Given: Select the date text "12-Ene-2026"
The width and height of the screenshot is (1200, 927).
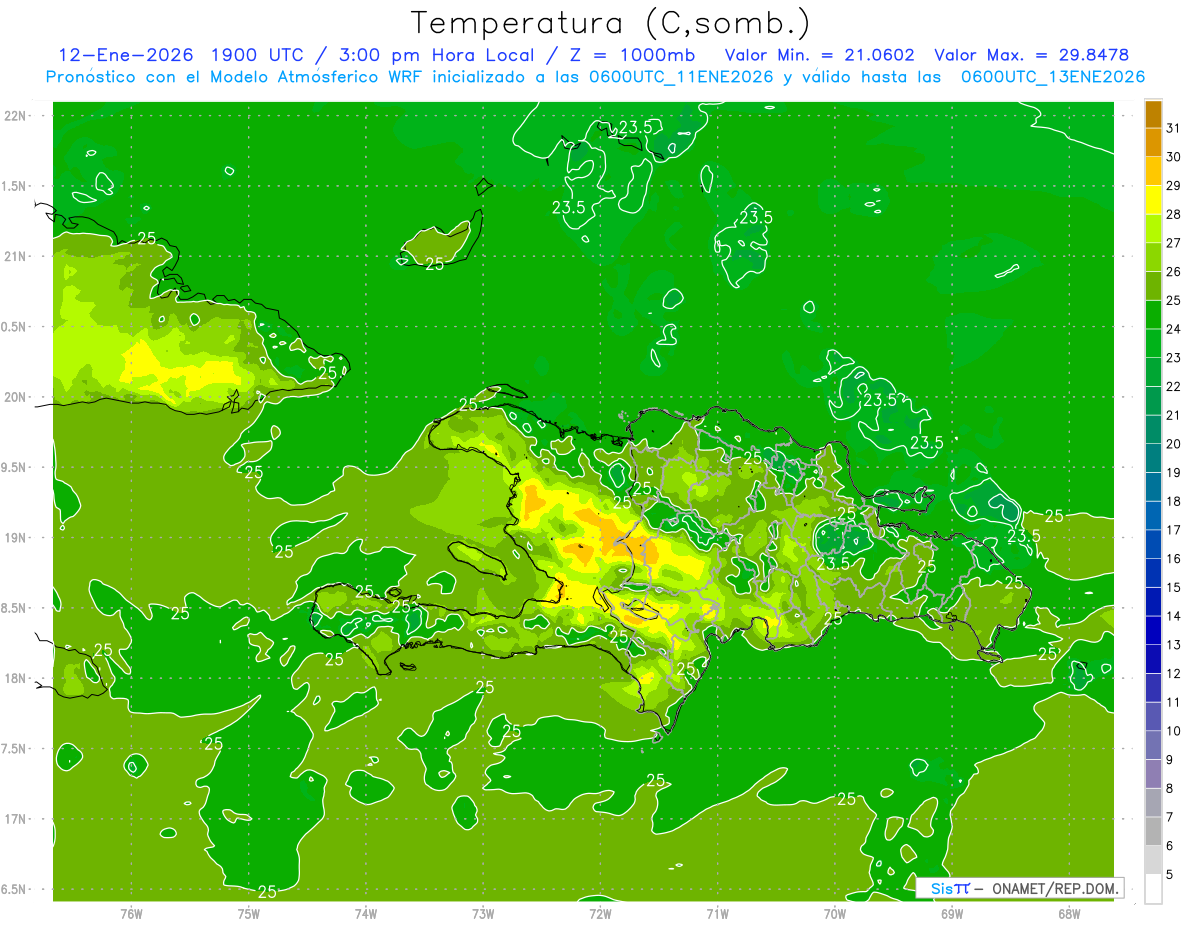Looking at the screenshot, I should 126,56.
